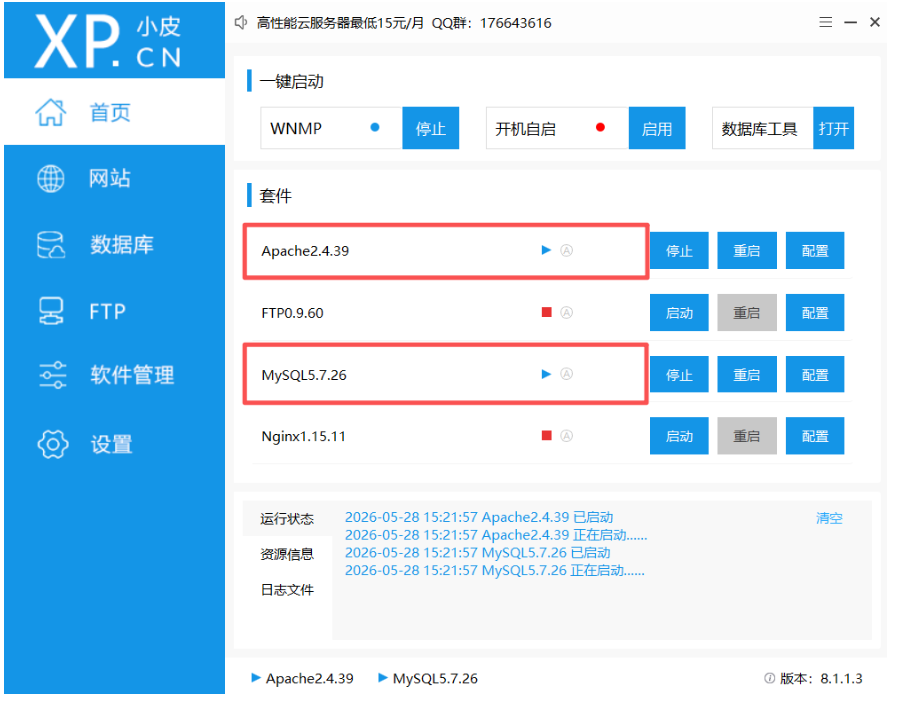Click the 数据库 database icon
897x719 pixels.
51,245
